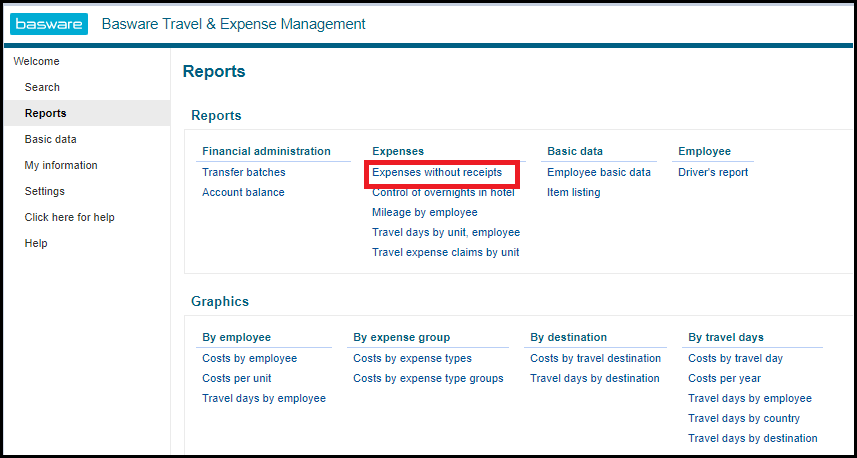This screenshot has height=458, width=857.
Task: Open Settings from the sidebar
Action: click(x=44, y=191)
